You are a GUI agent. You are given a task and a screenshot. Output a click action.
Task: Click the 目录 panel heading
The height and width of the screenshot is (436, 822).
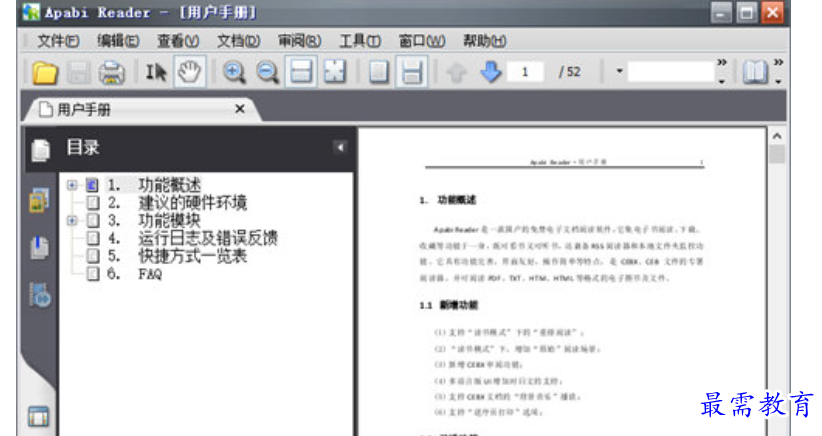83,148
